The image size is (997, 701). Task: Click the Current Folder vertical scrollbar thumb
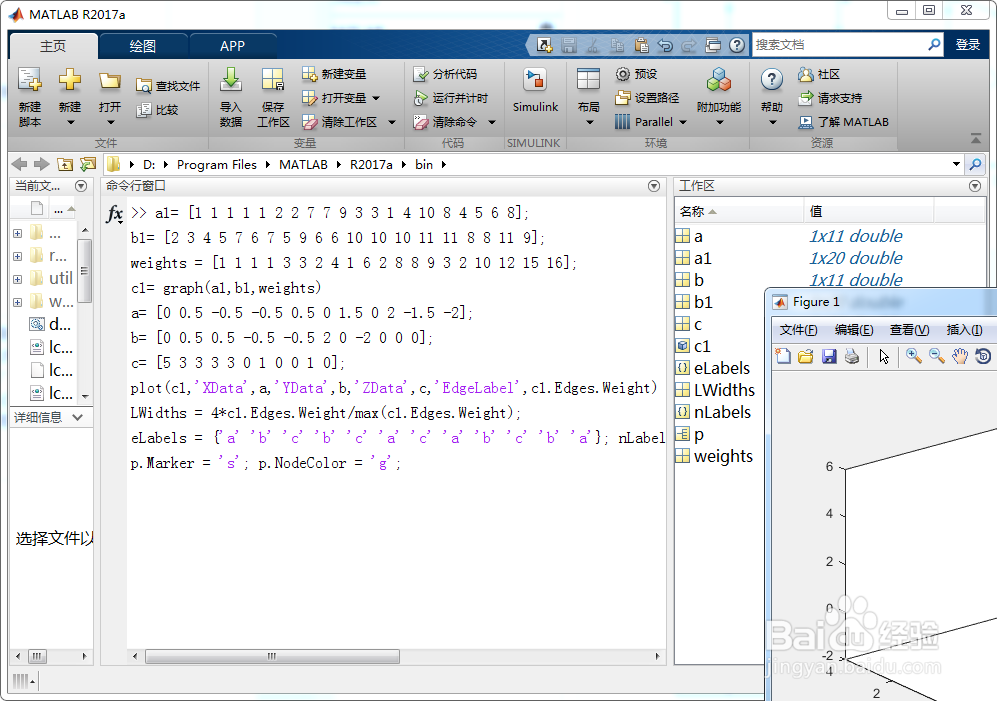85,271
